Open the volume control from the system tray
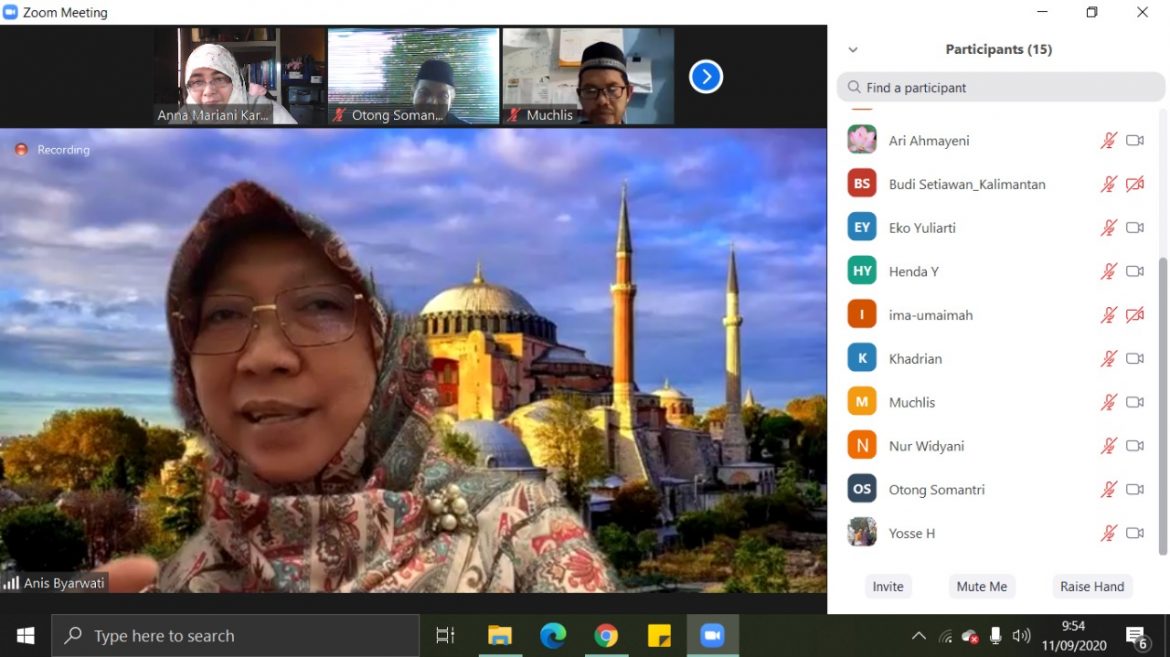Image resolution: width=1170 pixels, height=657 pixels. point(1022,635)
